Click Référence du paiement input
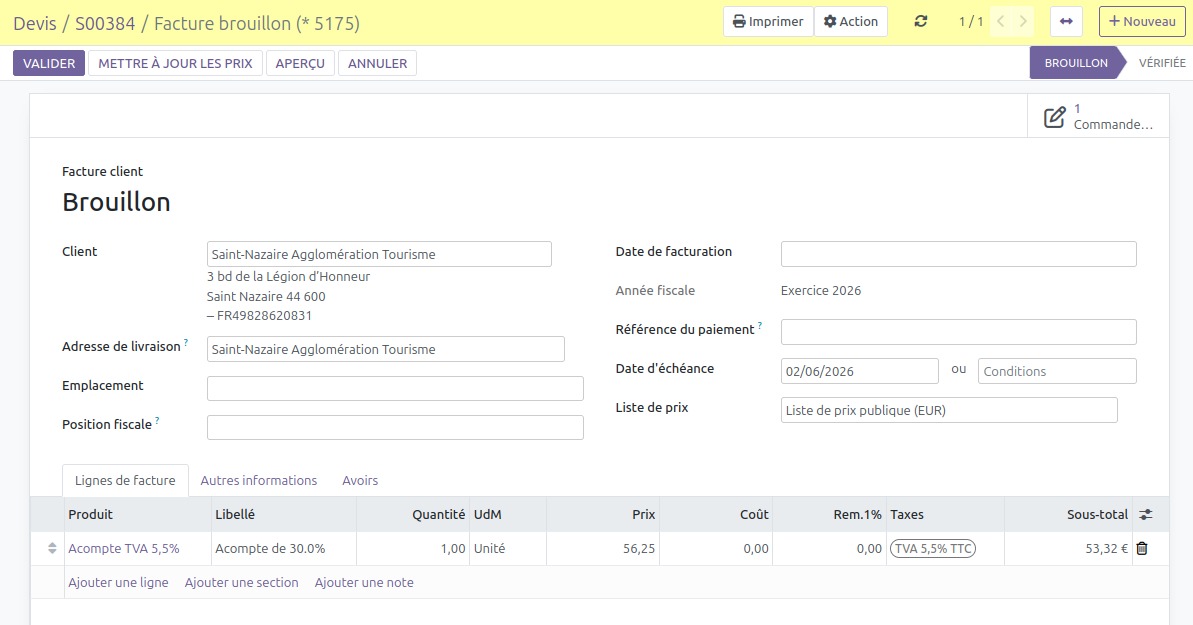 [x=959, y=332]
